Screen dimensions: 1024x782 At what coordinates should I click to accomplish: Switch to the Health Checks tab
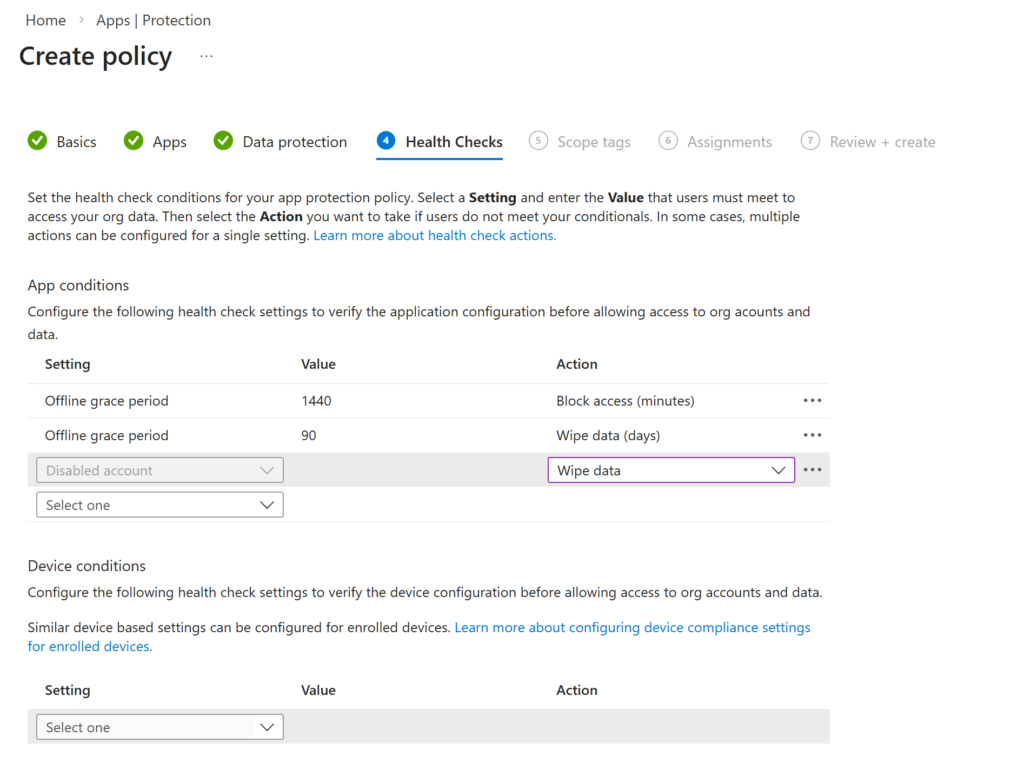click(453, 142)
